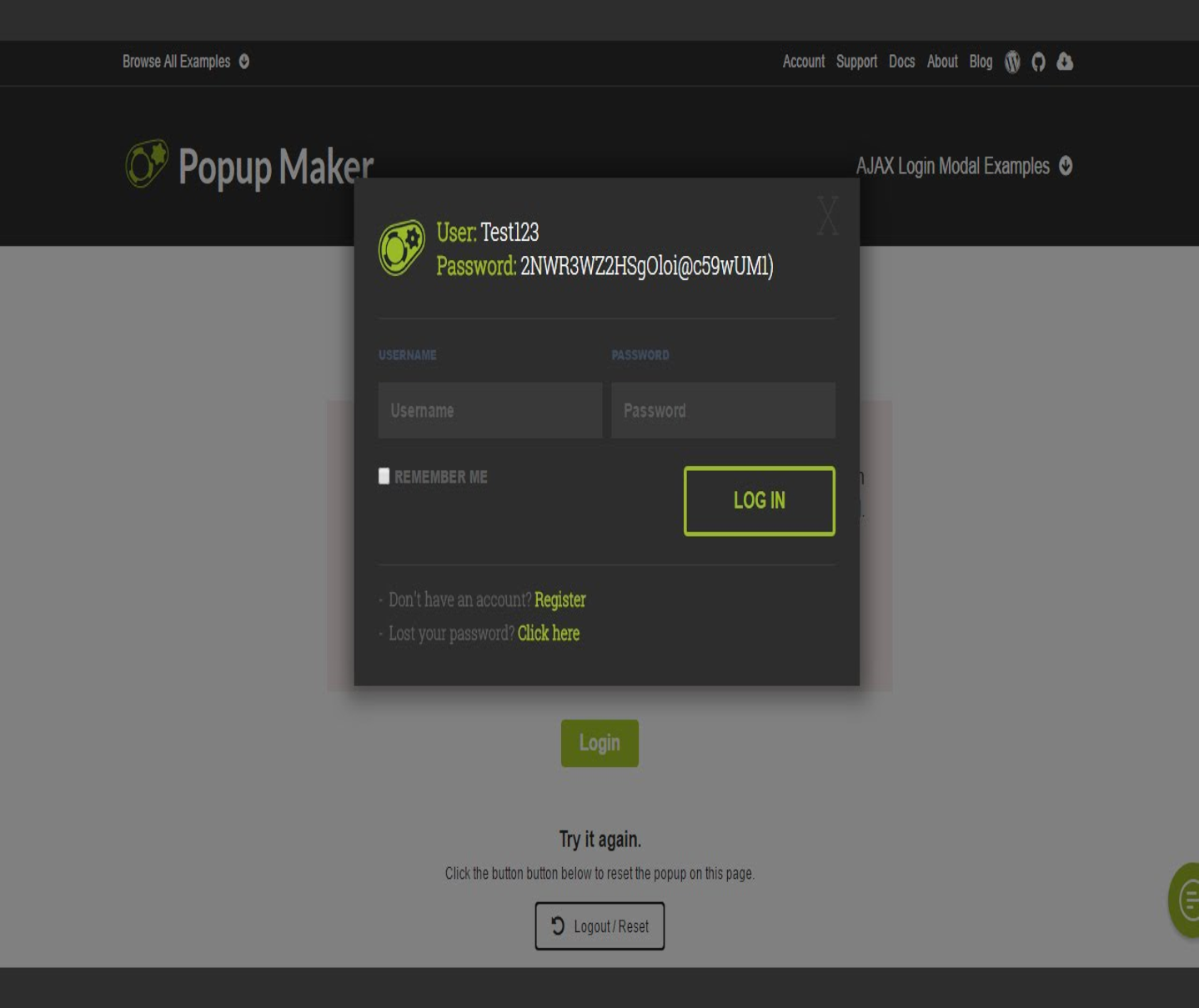Open the About page
Viewport: 1199px width, 1008px height.
pyautogui.click(x=942, y=62)
